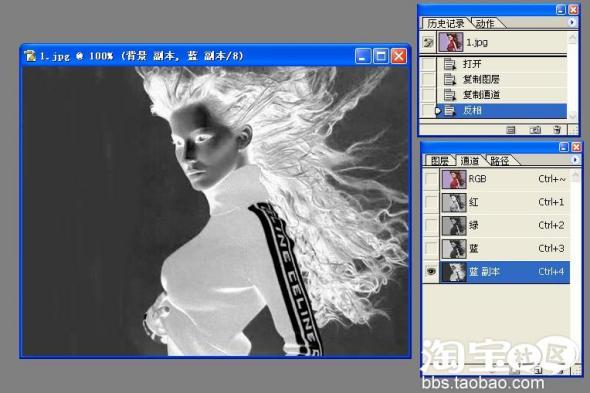The image size is (590, 393).
Task: Hide the 蓝 副本 channel eye
Action: point(431,271)
